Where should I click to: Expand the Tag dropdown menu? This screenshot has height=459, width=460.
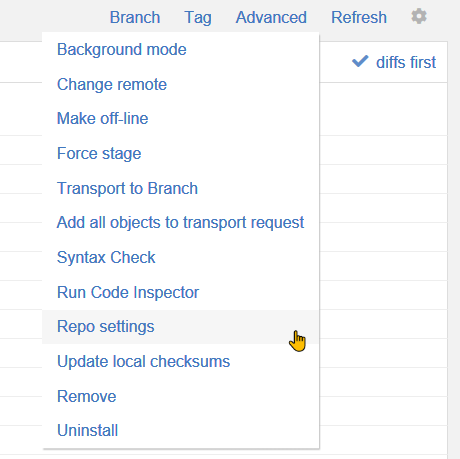pyautogui.click(x=198, y=18)
